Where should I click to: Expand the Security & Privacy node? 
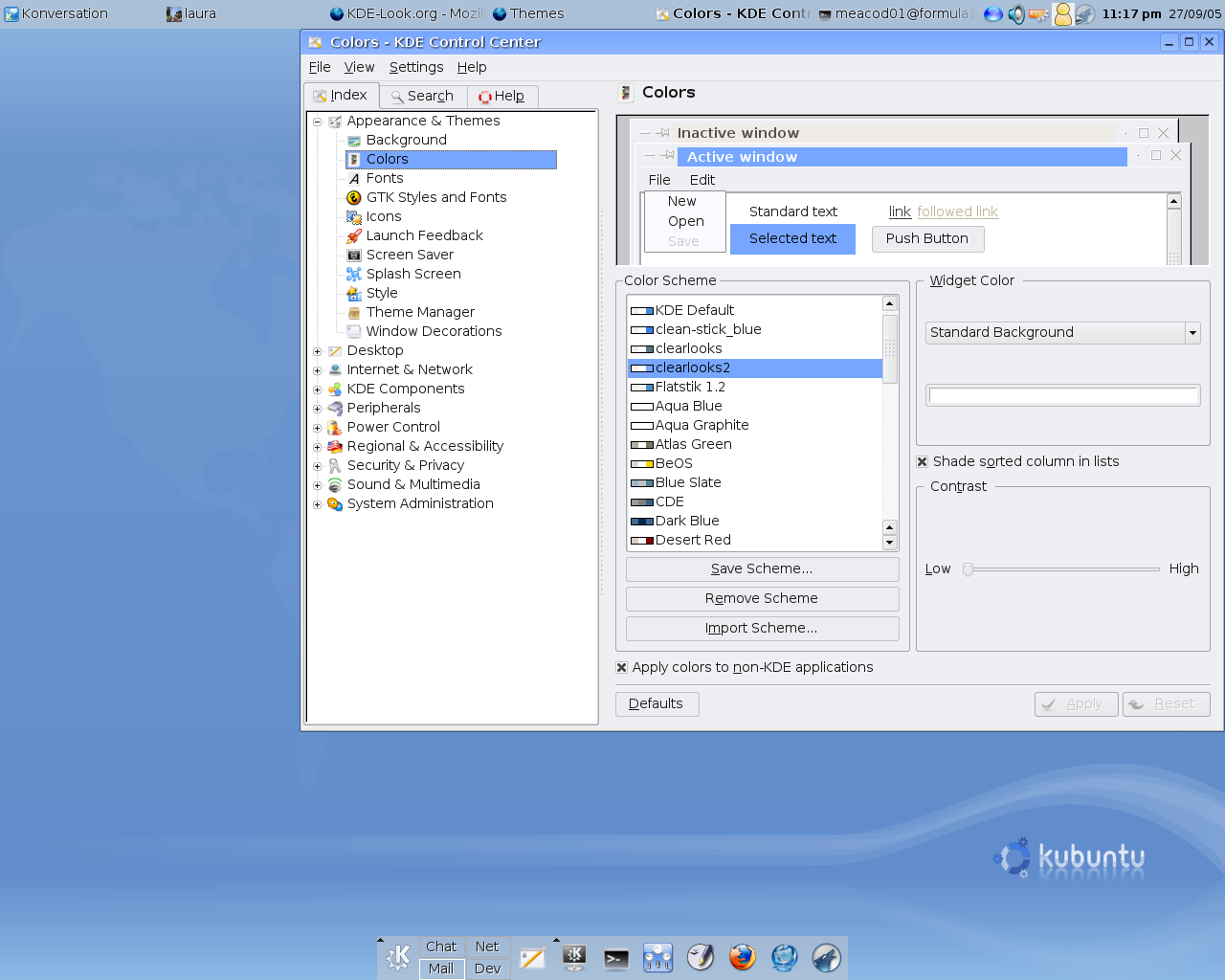pyautogui.click(x=318, y=466)
